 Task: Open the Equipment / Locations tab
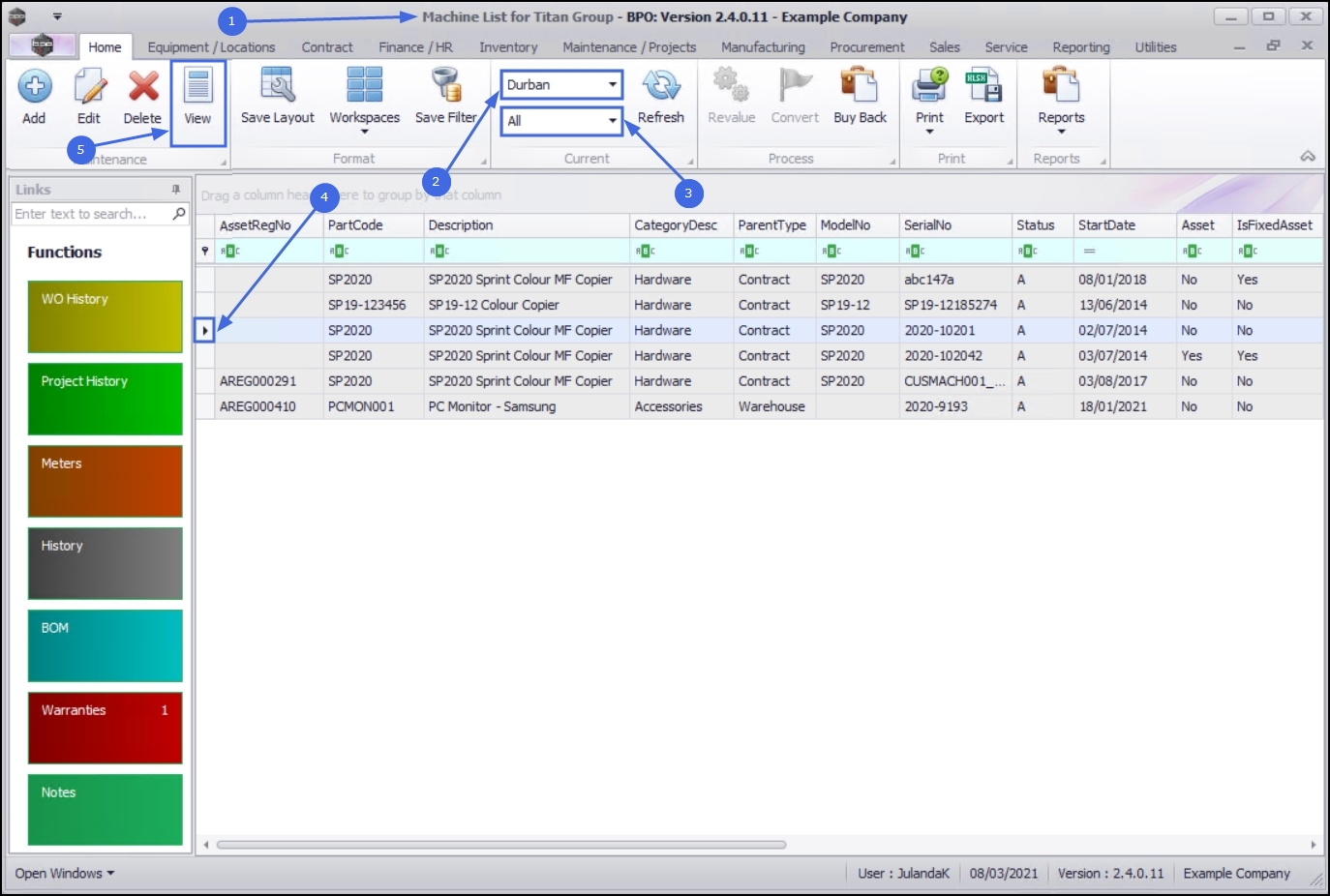[x=211, y=46]
